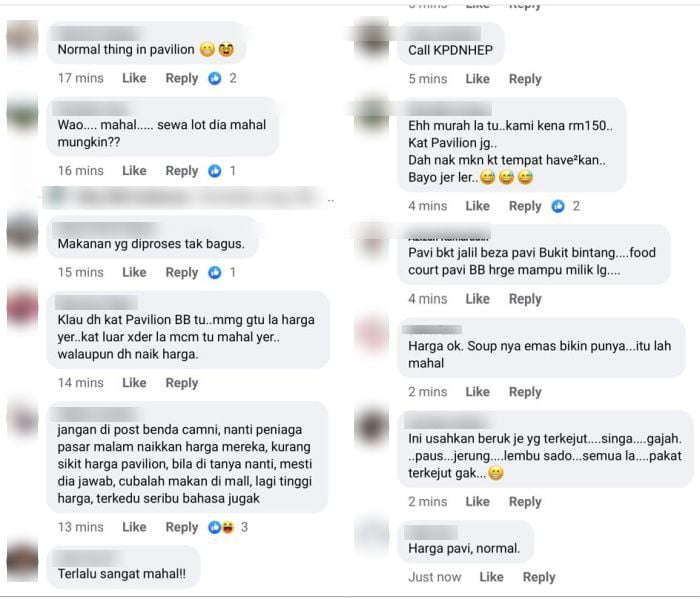Reply to 'Ehh murah la tu' comment
The image size is (700, 602).
pos(525,206)
